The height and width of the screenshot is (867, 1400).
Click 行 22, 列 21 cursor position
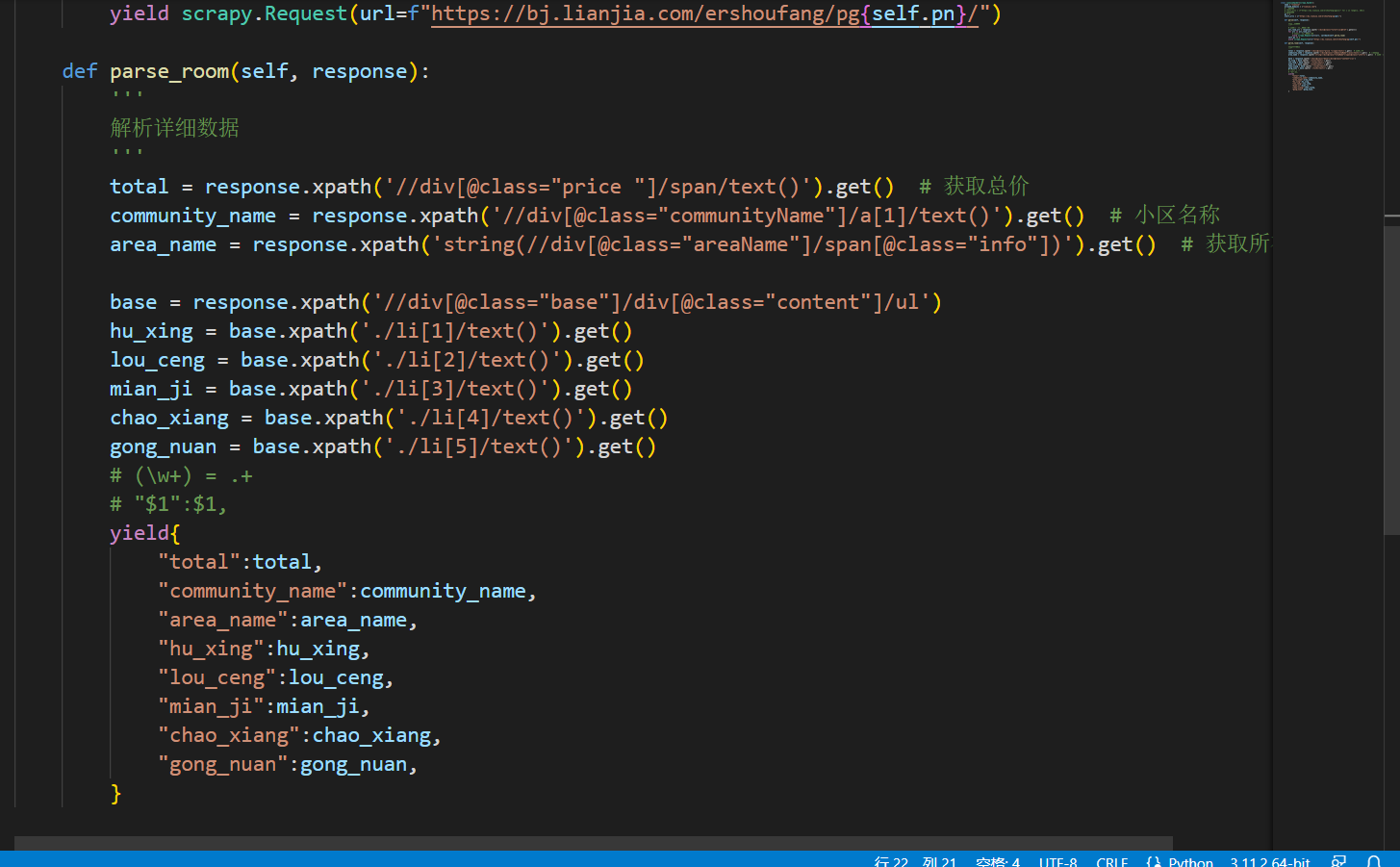[x=915, y=861]
